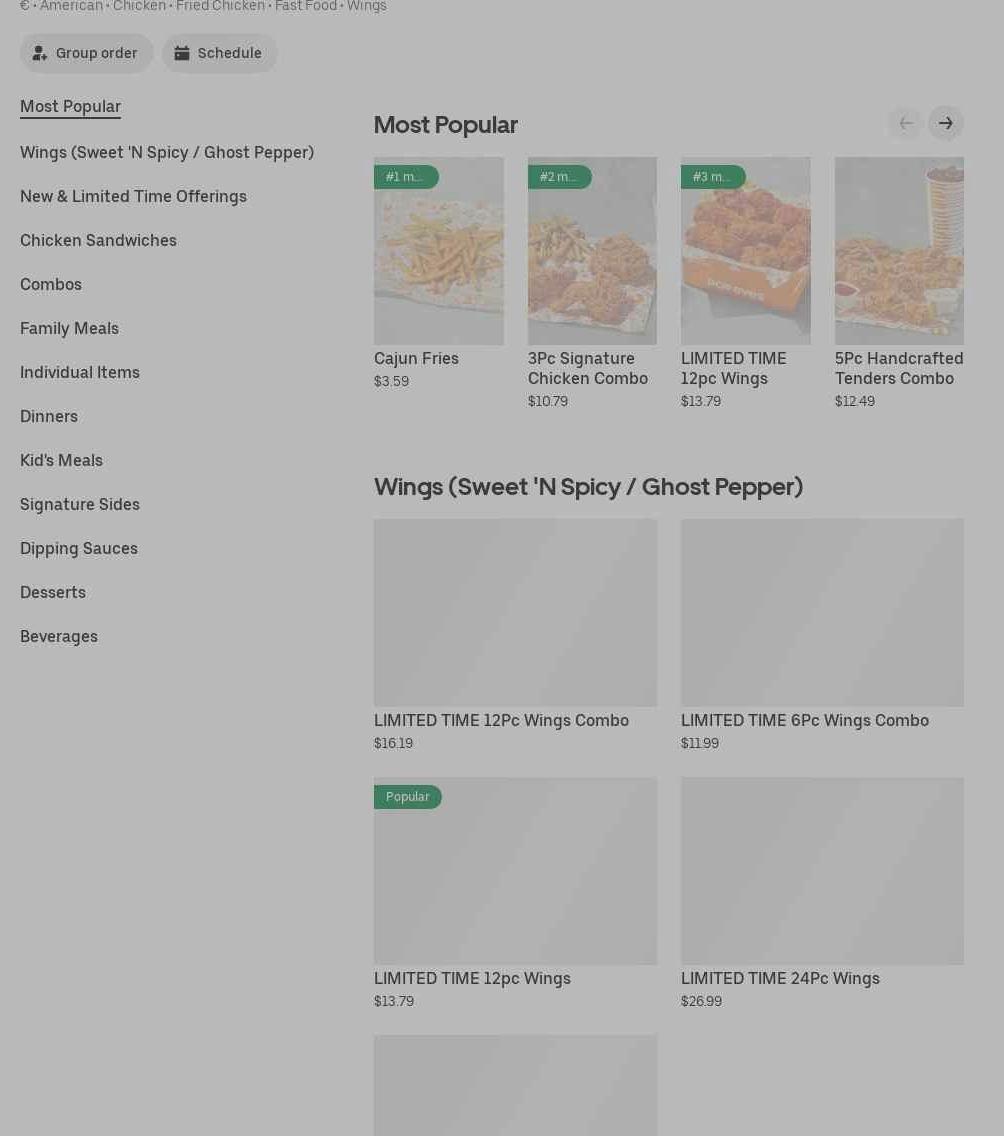This screenshot has width=1004, height=1136.
Task: Go to the Combos category
Action: coord(51,284)
